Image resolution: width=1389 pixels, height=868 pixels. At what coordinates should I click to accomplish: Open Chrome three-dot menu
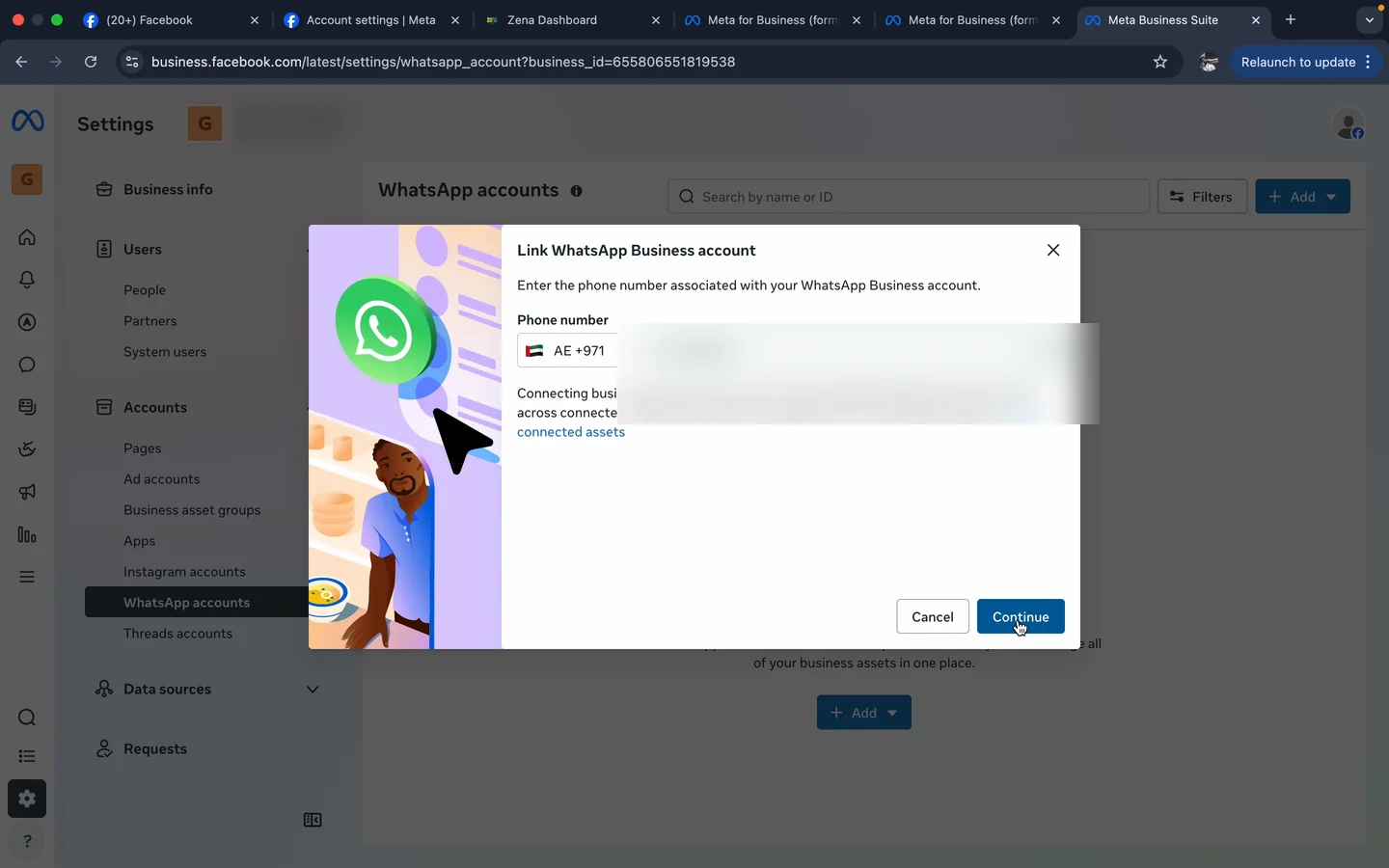coord(1368,62)
